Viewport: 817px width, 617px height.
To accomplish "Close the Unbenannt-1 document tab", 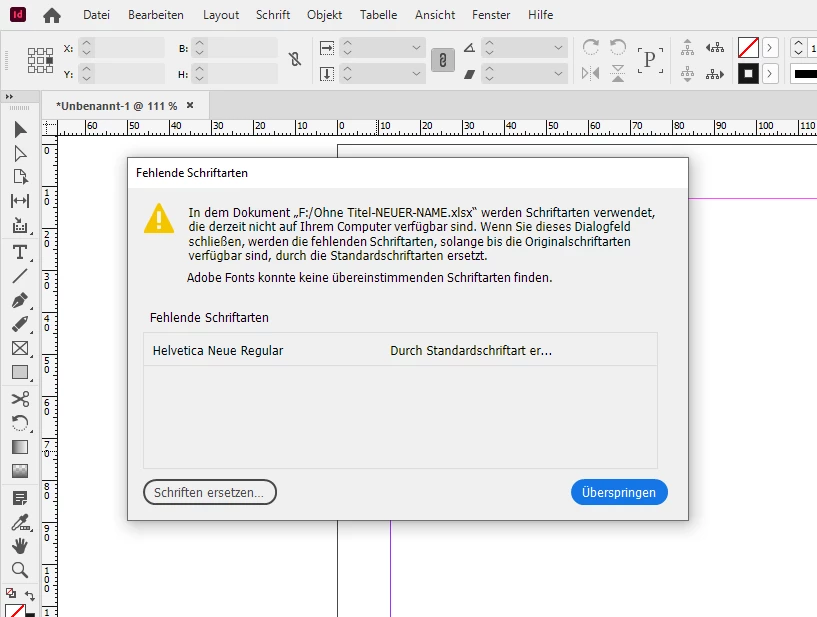I will [x=190, y=105].
